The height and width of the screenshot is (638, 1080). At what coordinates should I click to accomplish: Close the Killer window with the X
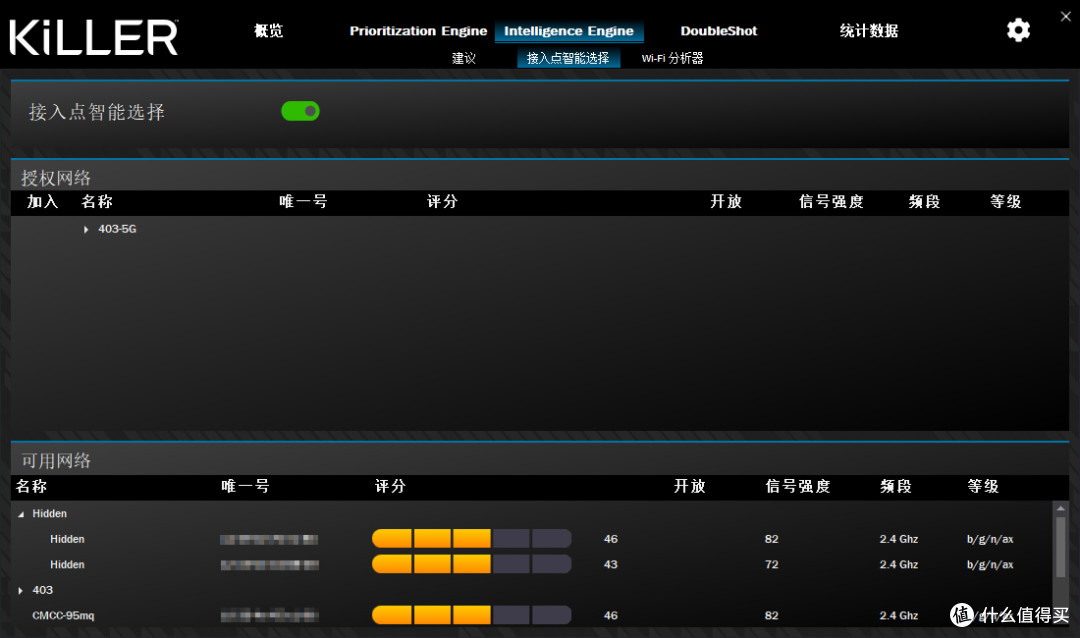1066,17
